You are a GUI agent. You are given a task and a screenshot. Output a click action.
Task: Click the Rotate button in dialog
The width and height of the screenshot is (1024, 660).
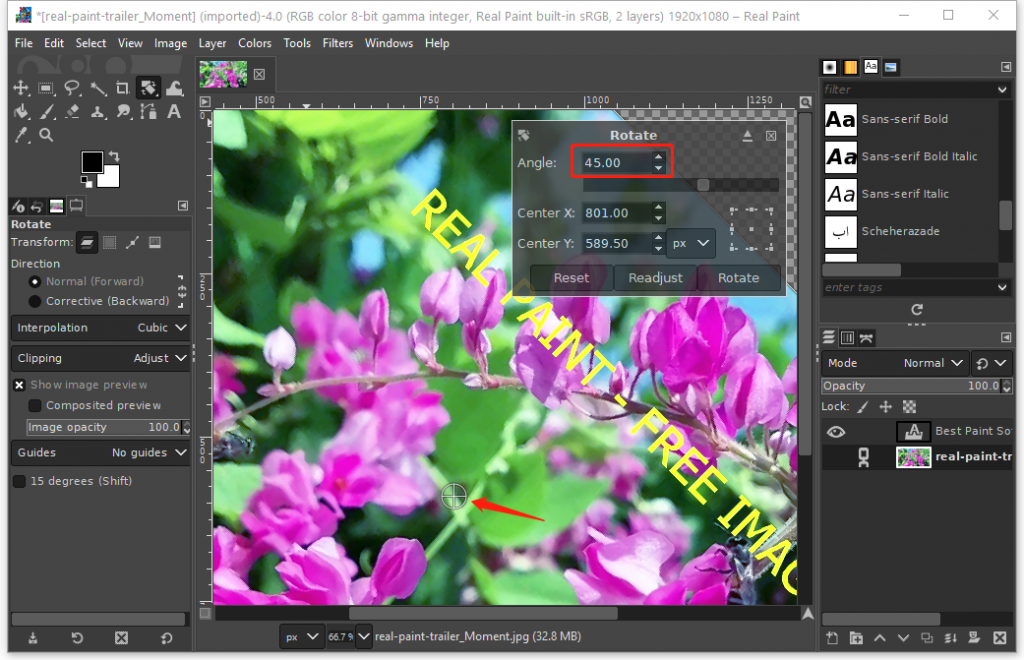[738, 278]
